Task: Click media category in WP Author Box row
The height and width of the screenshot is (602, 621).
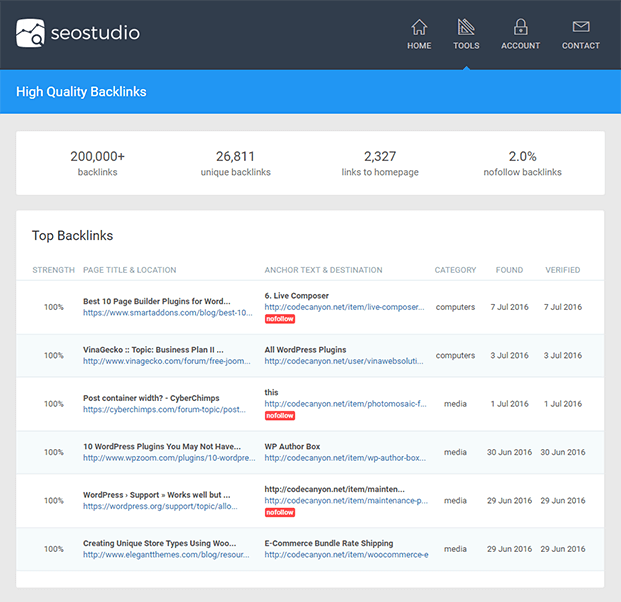Action: point(455,452)
